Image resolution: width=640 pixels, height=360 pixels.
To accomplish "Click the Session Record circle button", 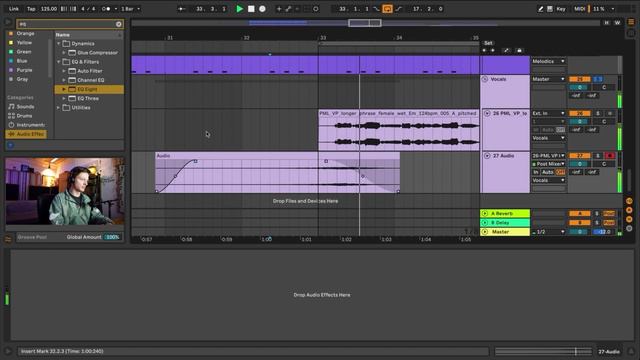I will point(316,9).
